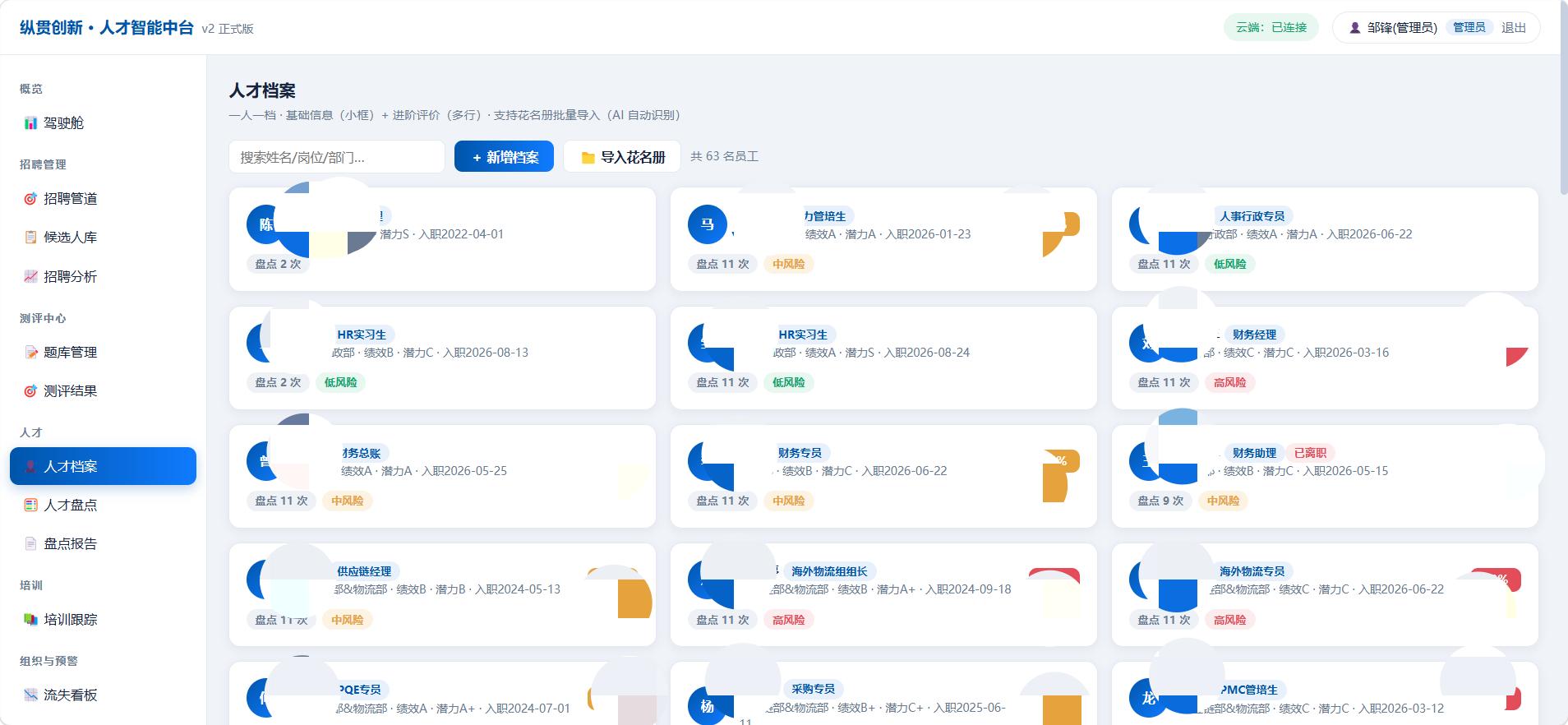Click the 采购专员 position tag
Viewport: 1568px width, 725px height.
pyautogui.click(x=813, y=689)
